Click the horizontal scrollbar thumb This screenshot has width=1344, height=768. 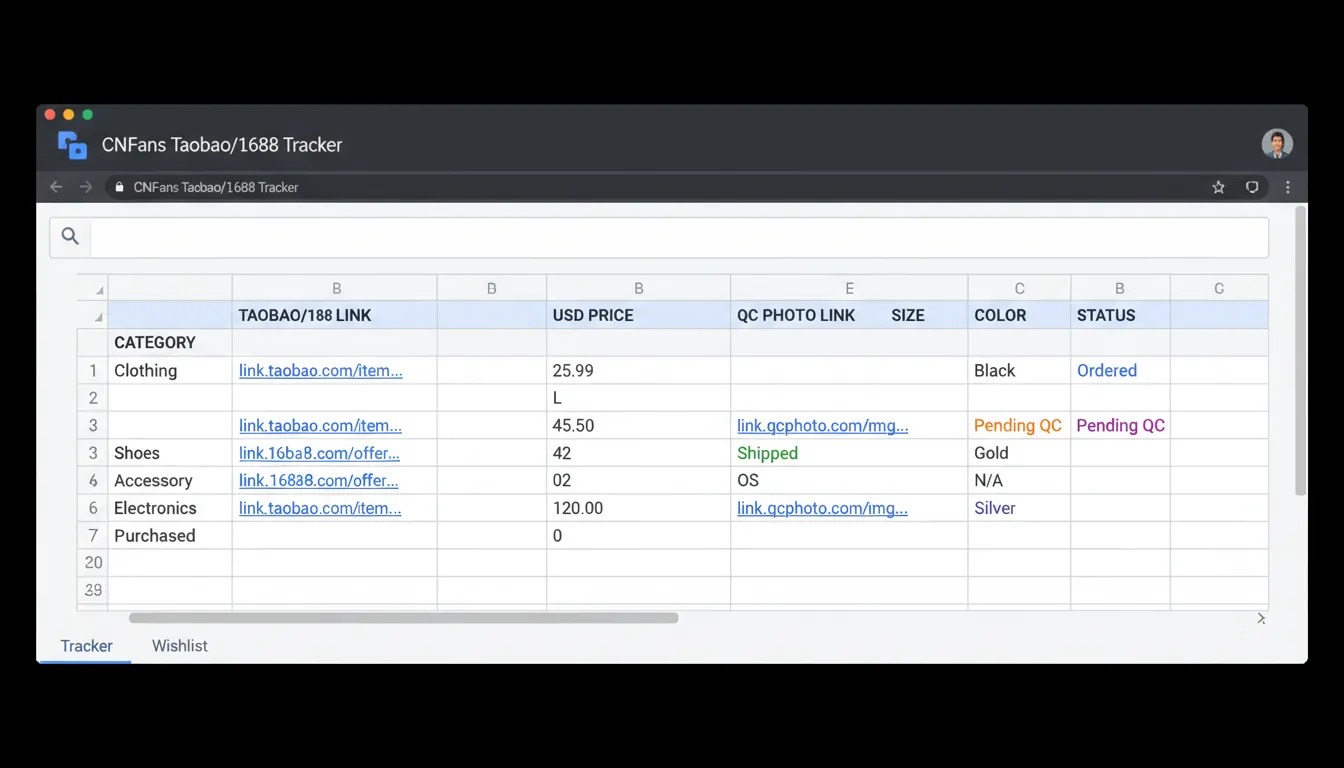pyautogui.click(x=403, y=618)
